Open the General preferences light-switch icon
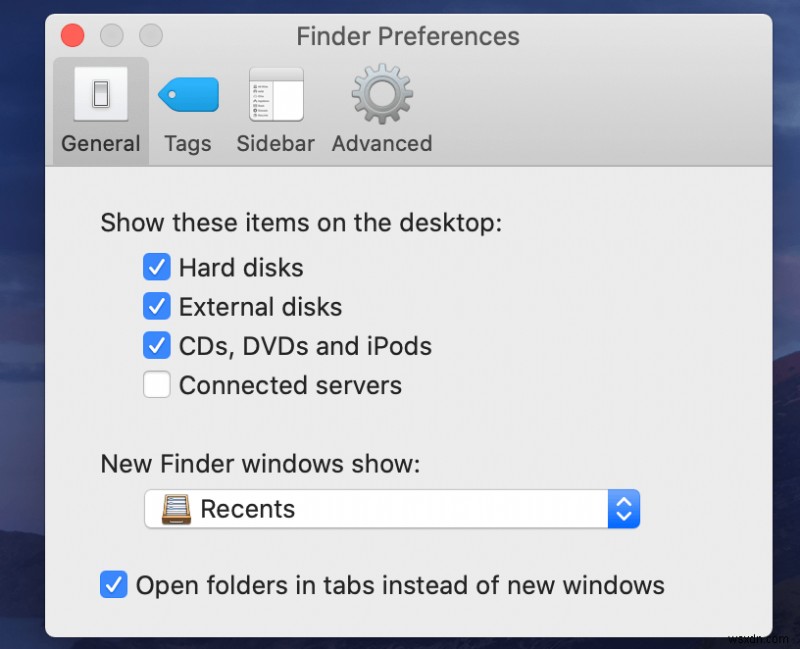 (100, 94)
